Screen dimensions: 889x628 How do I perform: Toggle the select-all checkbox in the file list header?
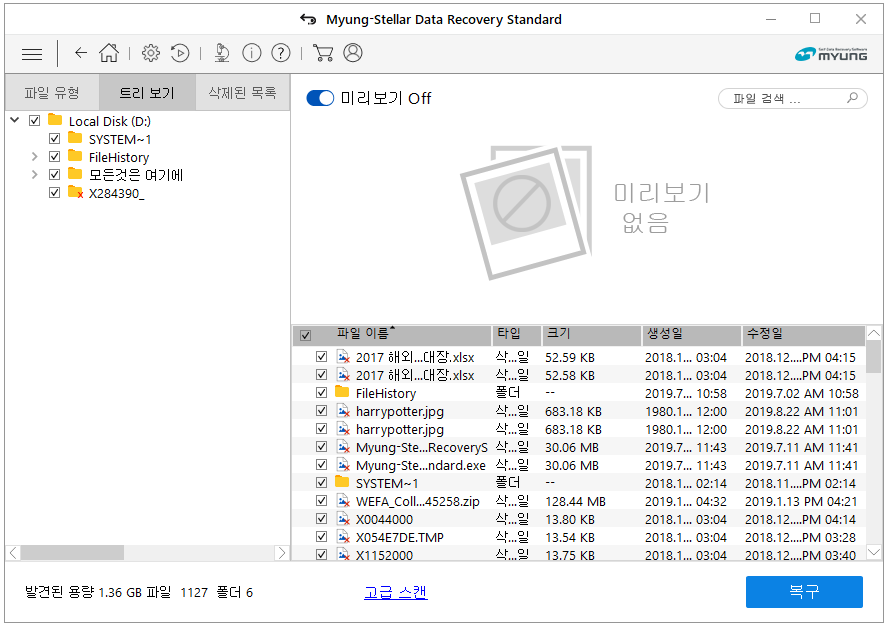306,336
